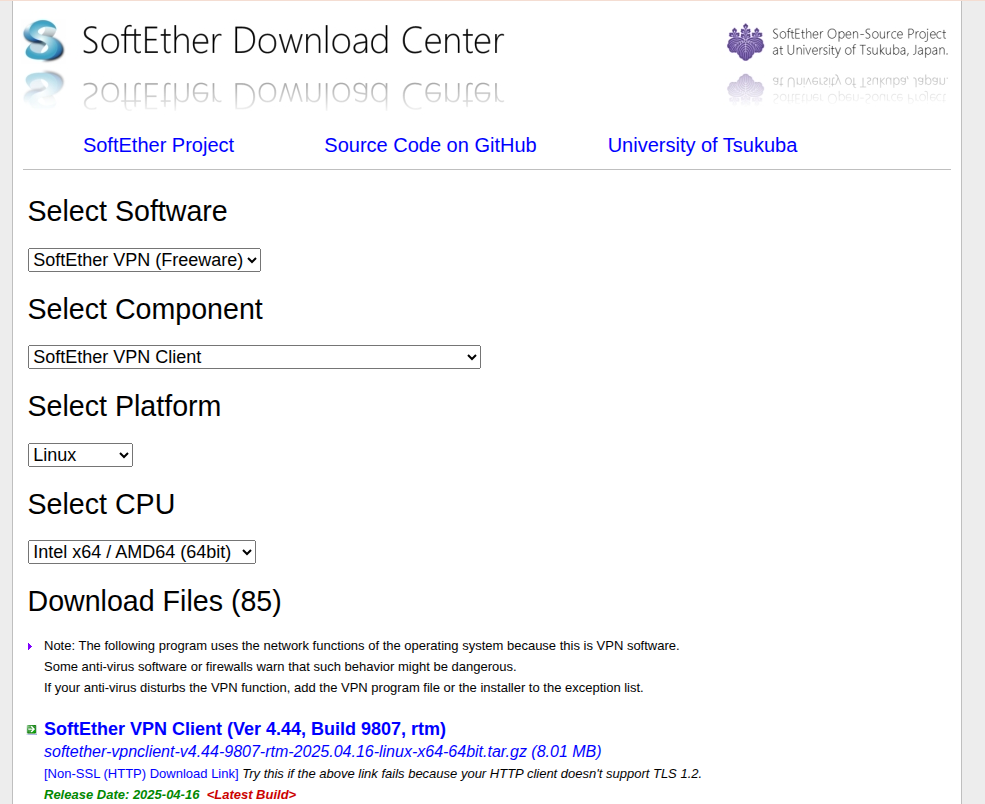Open the Select Component dropdown
Viewport: 985px width, 804px height.
(x=254, y=357)
